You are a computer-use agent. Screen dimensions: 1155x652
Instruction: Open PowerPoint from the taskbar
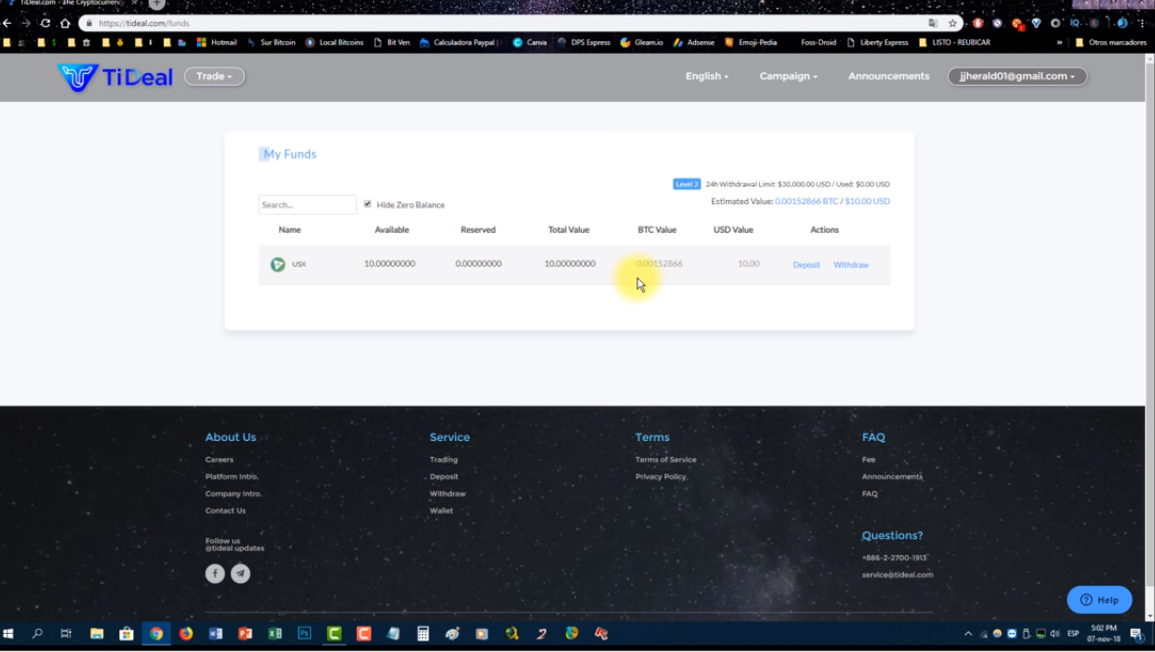(x=245, y=634)
